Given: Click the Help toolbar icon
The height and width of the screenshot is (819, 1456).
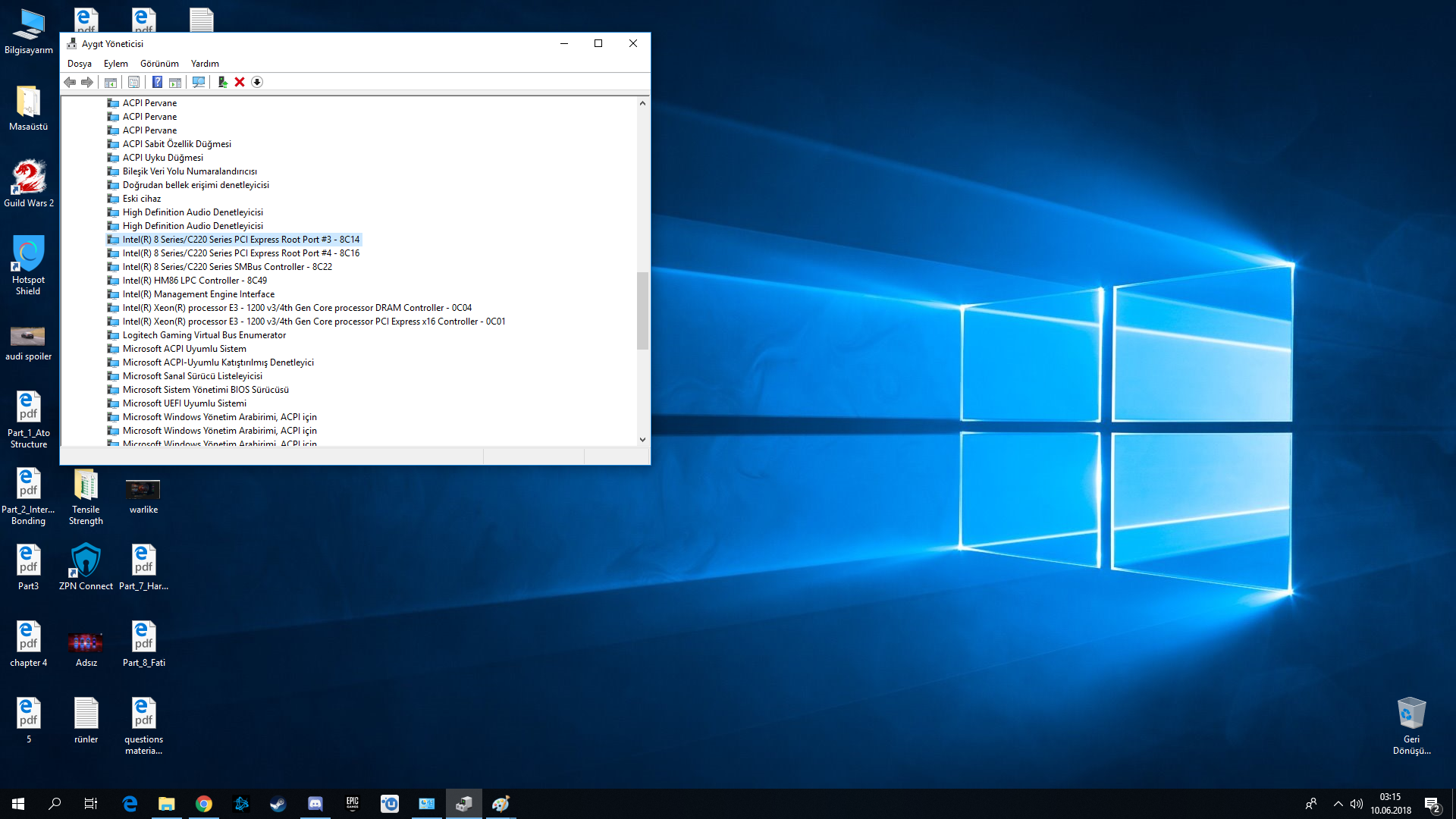Looking at the screenshot, I should tap(157, 82).
